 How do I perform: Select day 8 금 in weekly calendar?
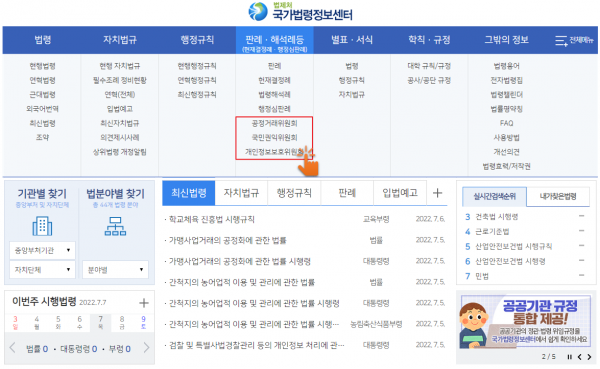point(122,322)
